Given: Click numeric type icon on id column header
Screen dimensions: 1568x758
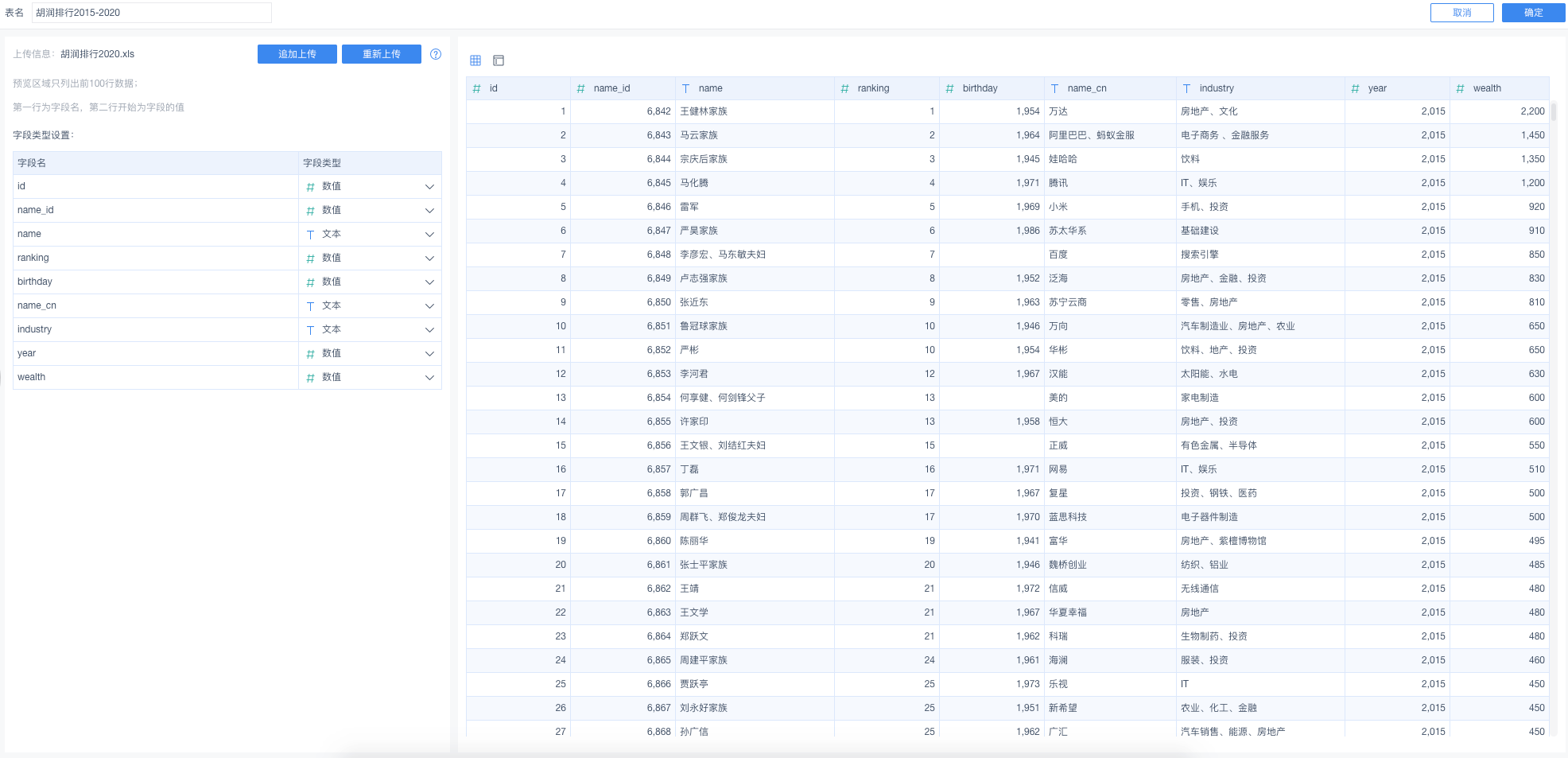Looking at the screenshot, I should 476,88.
